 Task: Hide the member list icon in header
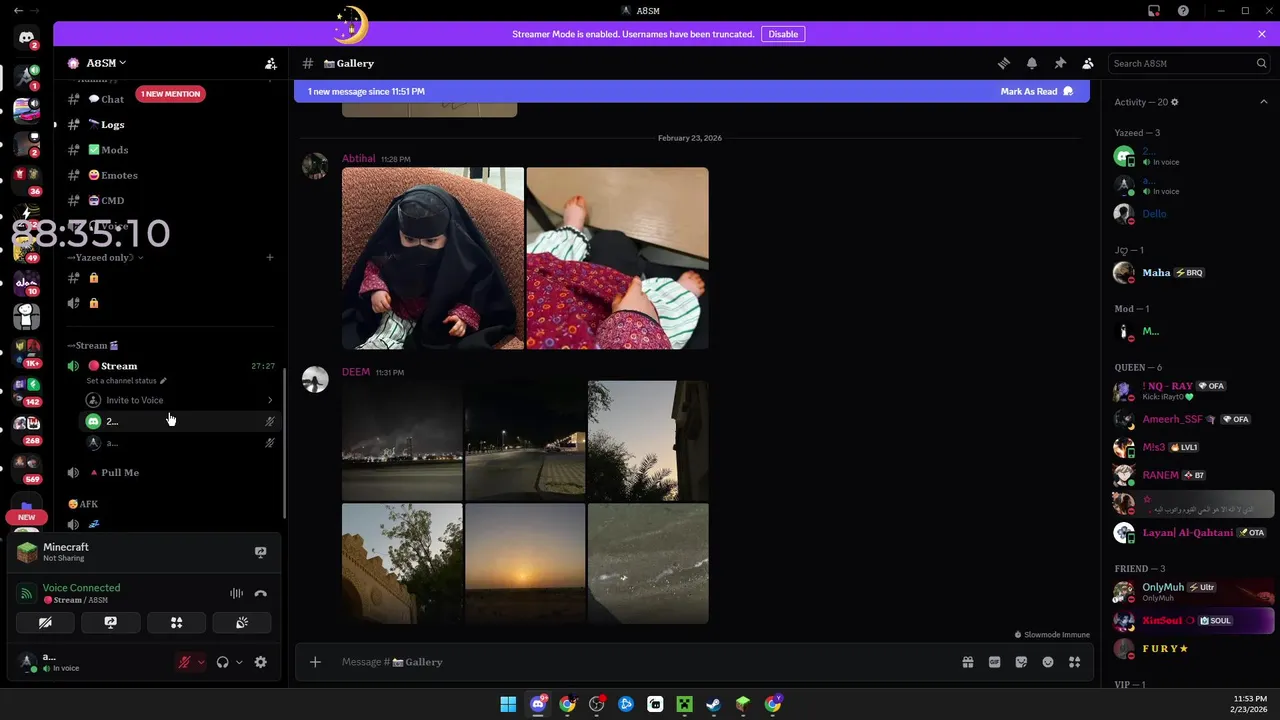1088,63
